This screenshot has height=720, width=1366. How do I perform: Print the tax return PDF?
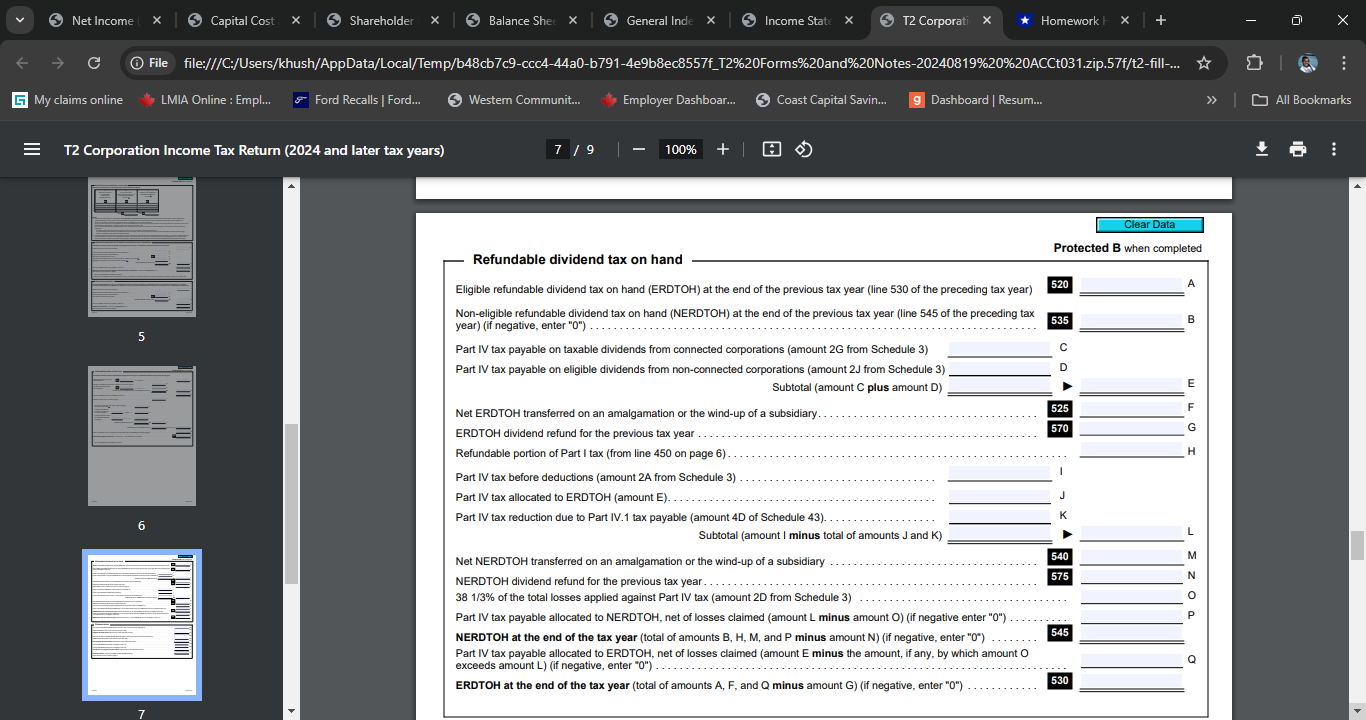(x=1298, y=148)
